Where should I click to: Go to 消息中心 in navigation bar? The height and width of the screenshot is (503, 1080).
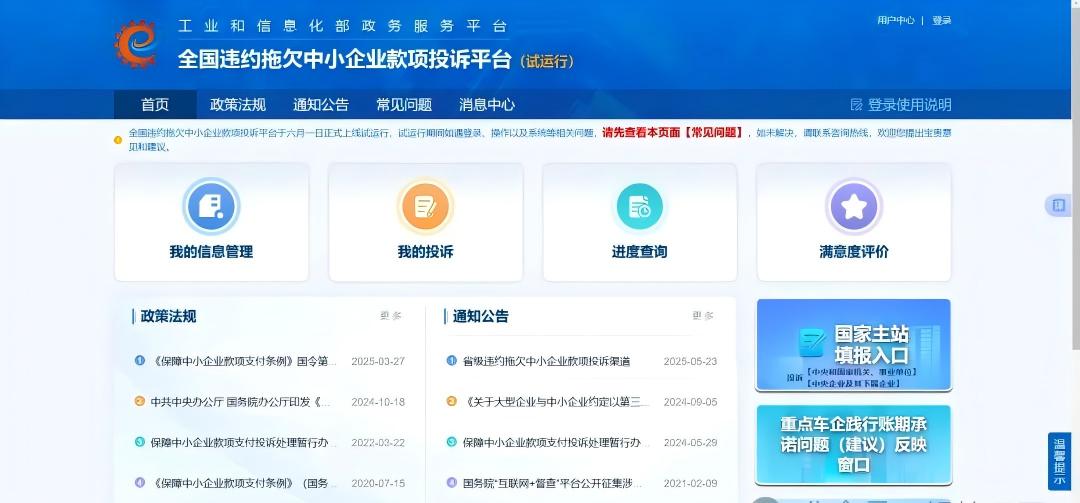click(x=487, y=105)
